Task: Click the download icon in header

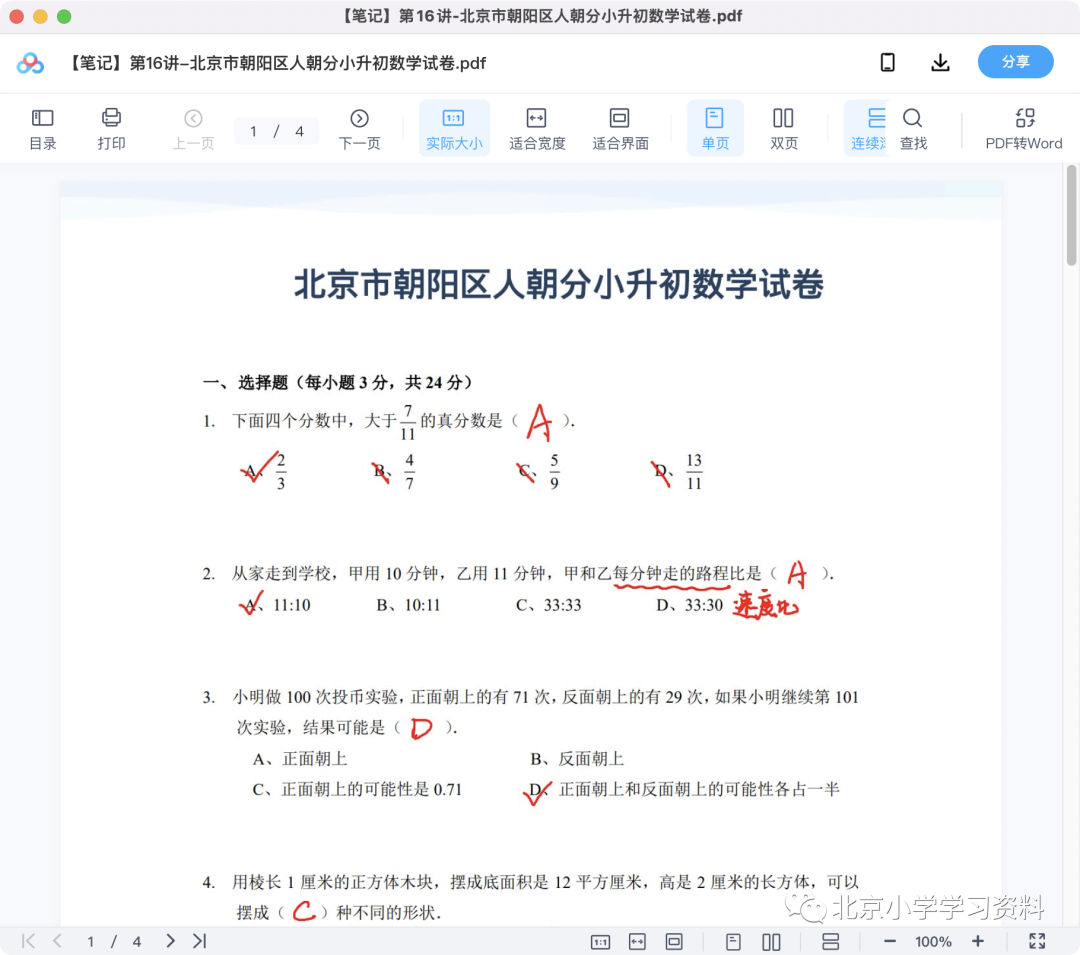Action: pyautogui.click(x=940, y=63)
